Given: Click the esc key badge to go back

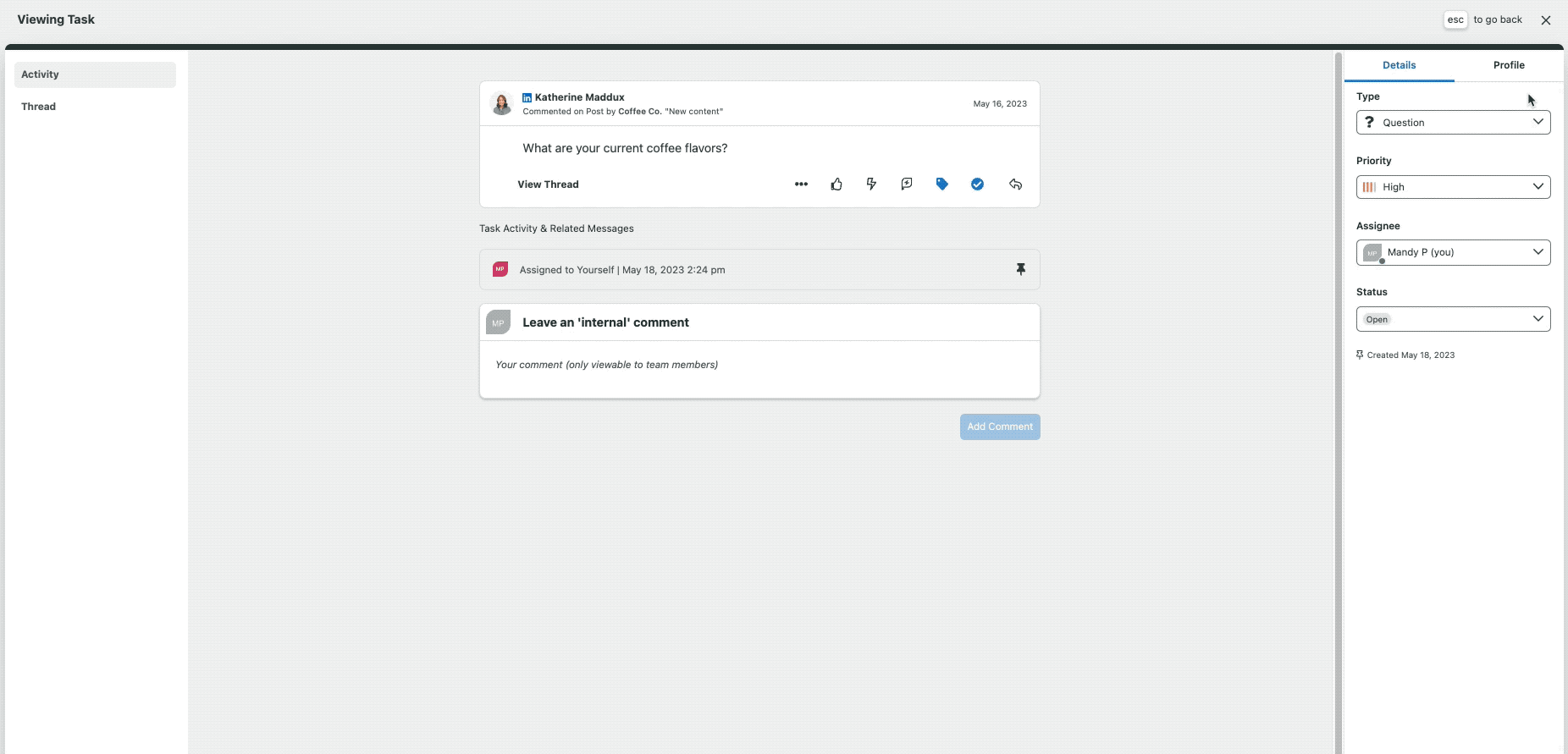Looking at the screenshot, I should (x=1455, y=19).
